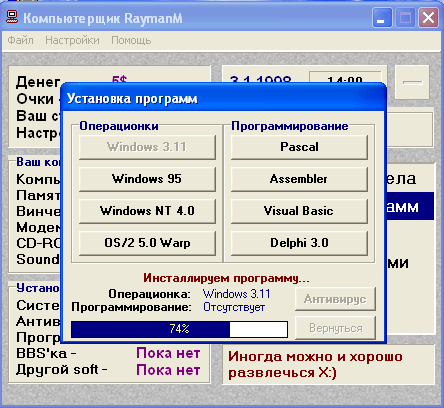Select Delphi 3.0 button
The image size is (444, 408).
299,243
